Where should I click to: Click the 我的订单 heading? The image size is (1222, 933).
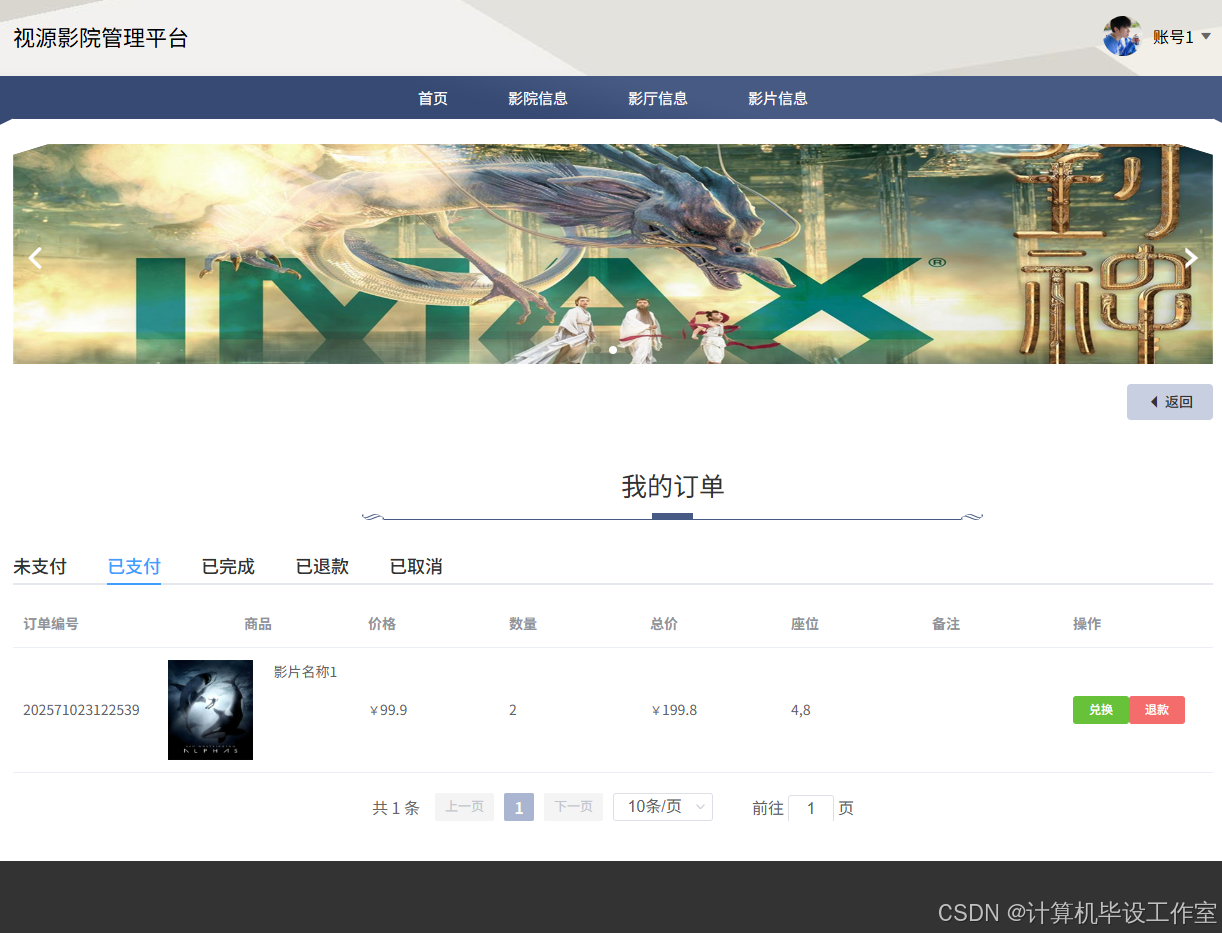[673, 487]
